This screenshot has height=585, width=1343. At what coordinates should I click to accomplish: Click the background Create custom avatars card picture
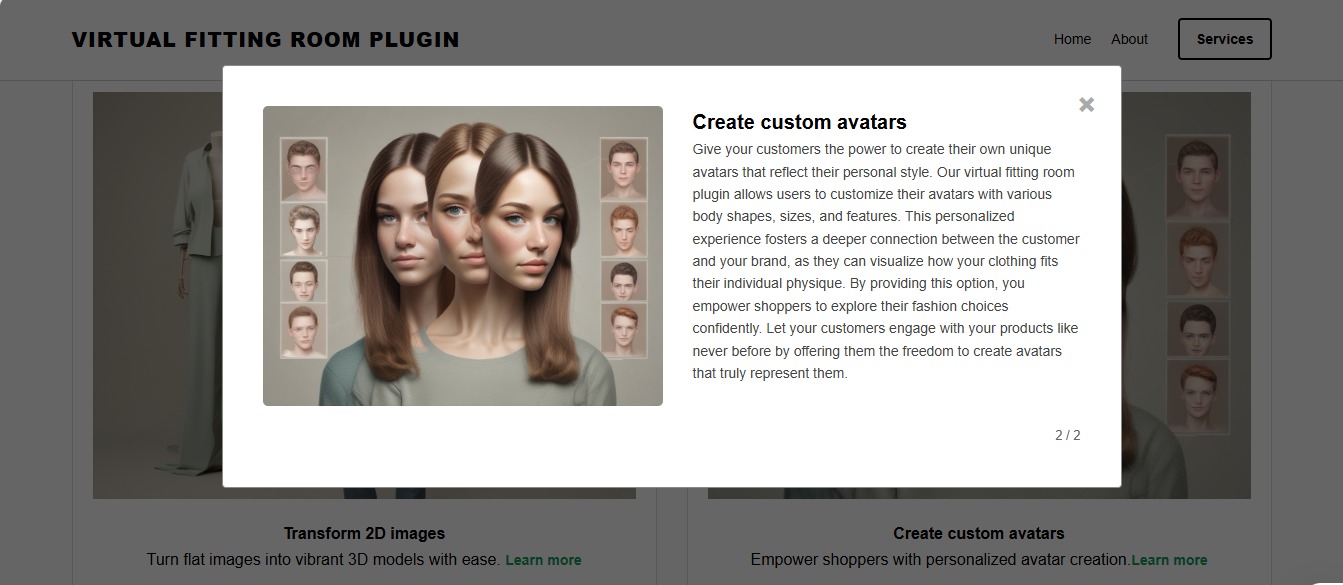point(1186,295)
